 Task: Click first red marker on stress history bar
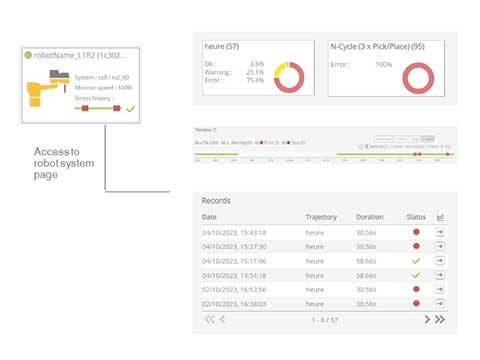(85, 108)
